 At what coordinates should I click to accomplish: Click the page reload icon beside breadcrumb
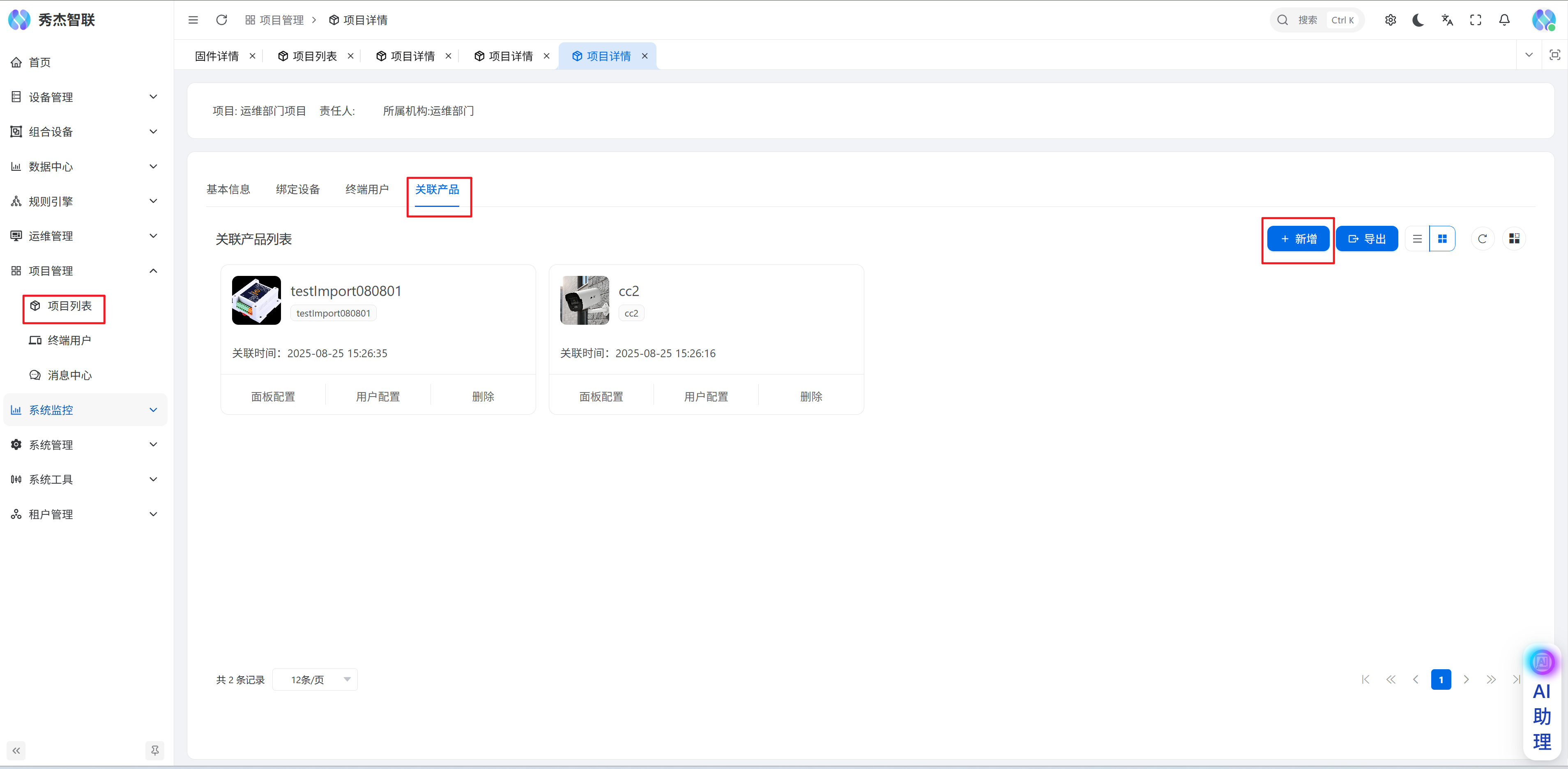tap(221, 20)
